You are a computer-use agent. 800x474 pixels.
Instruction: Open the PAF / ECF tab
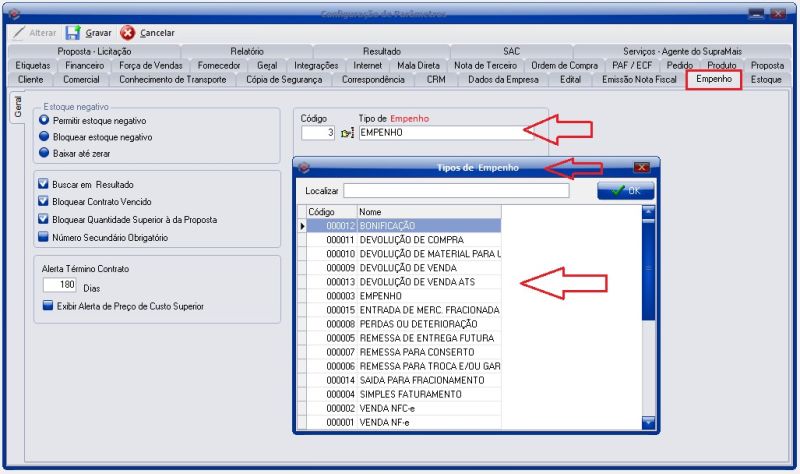pyautogui.click(x=632, y=66)
